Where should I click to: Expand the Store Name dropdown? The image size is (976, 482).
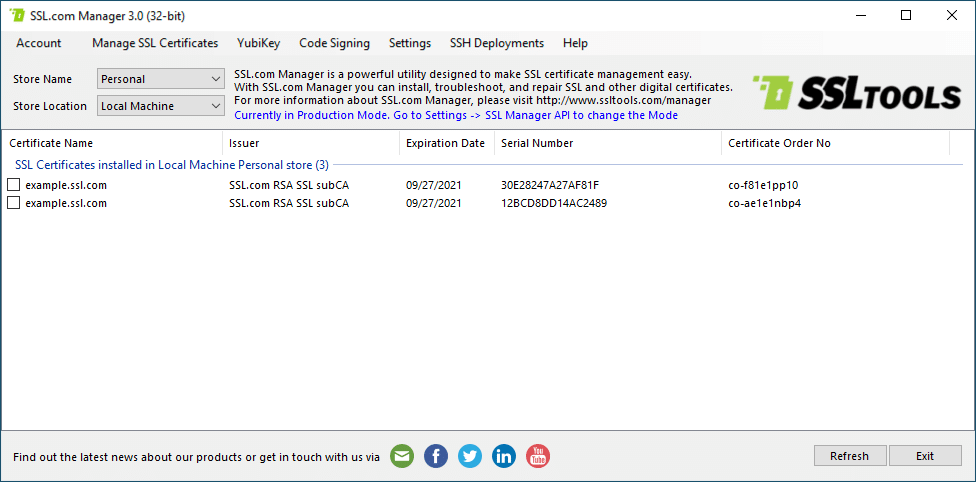pyautogui.click(x=161, y=79)
